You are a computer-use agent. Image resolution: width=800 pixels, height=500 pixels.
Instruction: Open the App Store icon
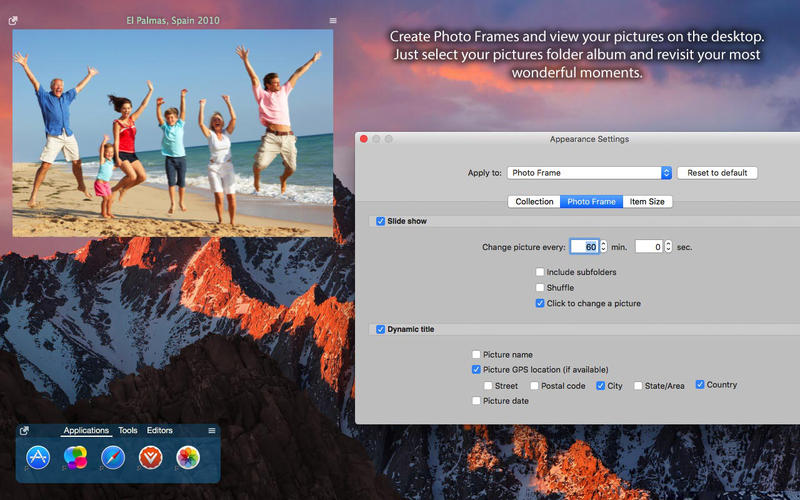39,458
